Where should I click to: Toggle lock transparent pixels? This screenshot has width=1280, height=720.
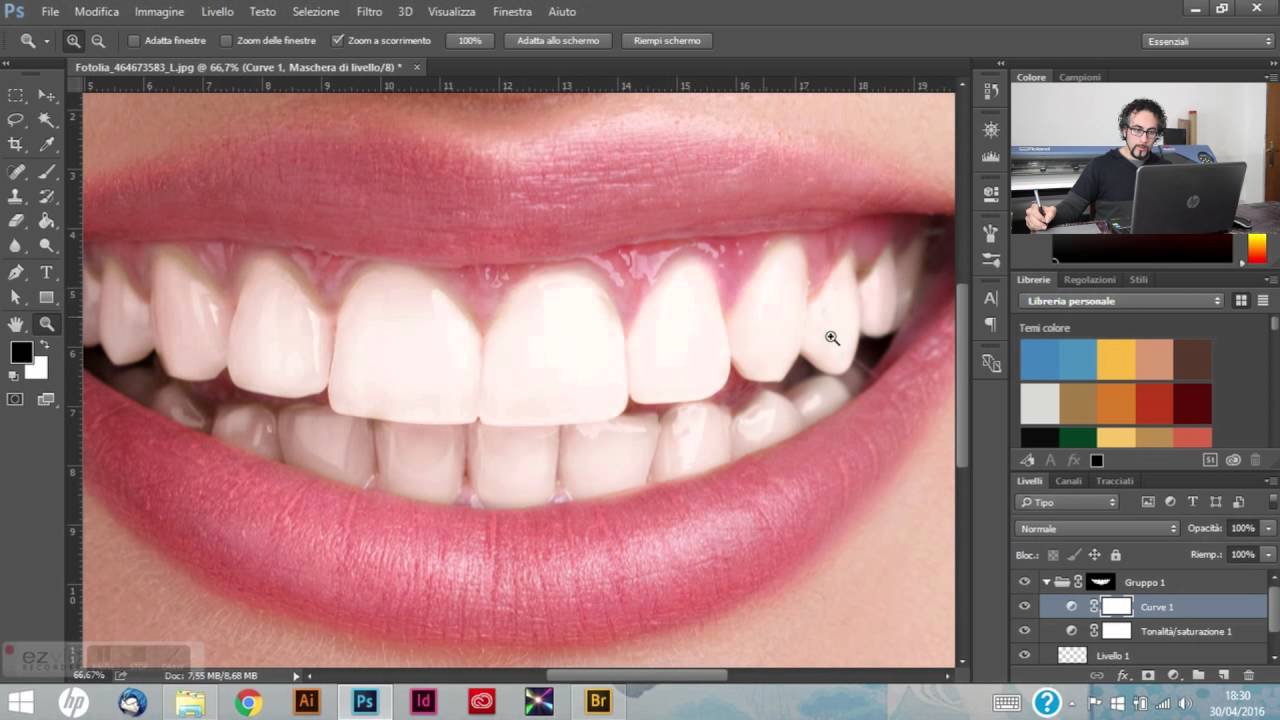point(1053,555)
